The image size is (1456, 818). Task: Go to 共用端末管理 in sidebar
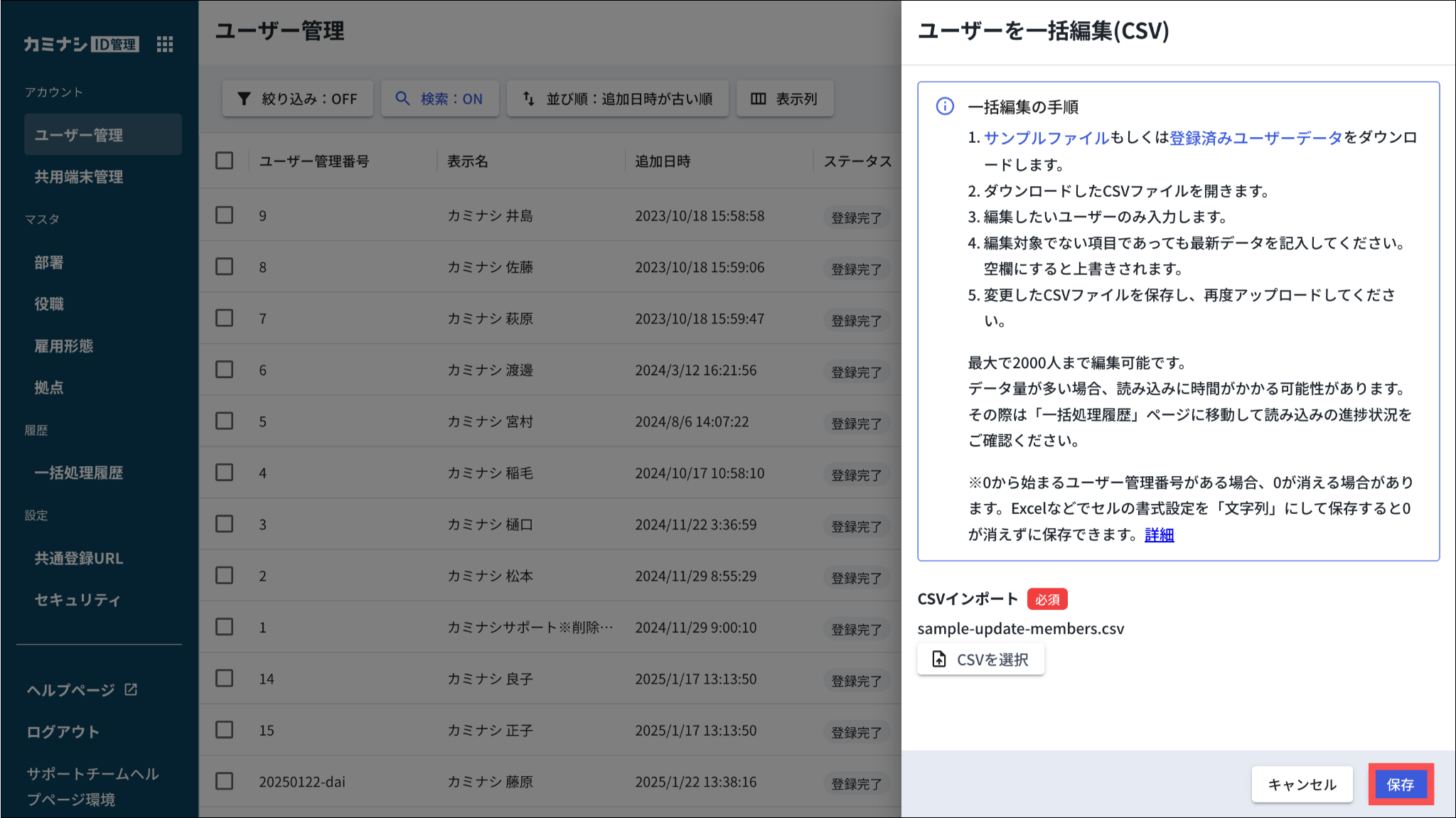(x=79, y=177)
